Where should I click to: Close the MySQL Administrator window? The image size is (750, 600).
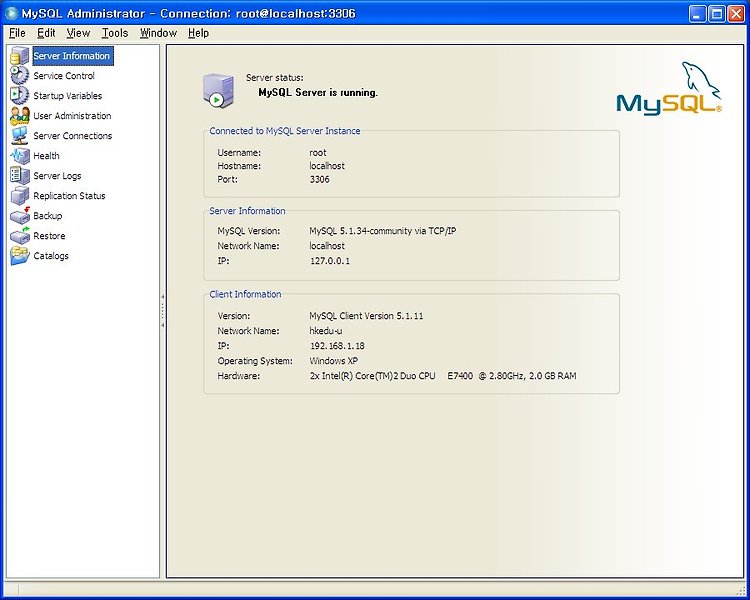736,13
